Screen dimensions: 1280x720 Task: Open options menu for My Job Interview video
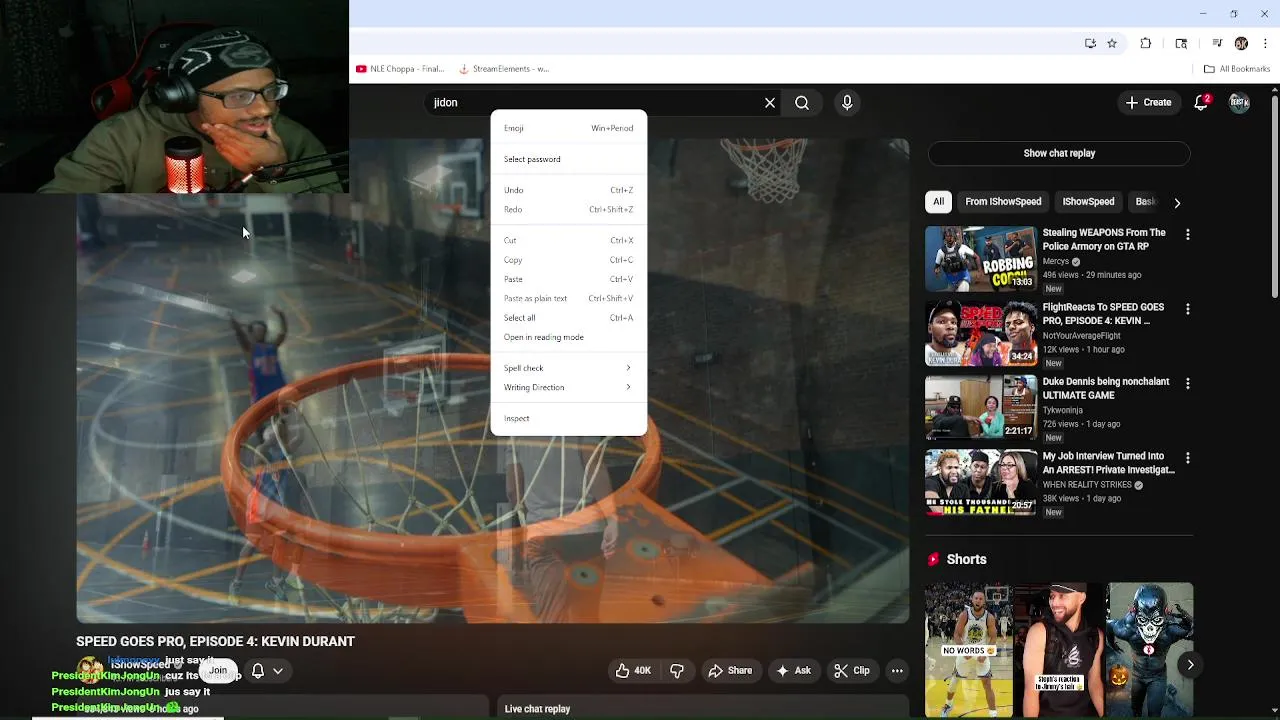[x=1187, y=457]
